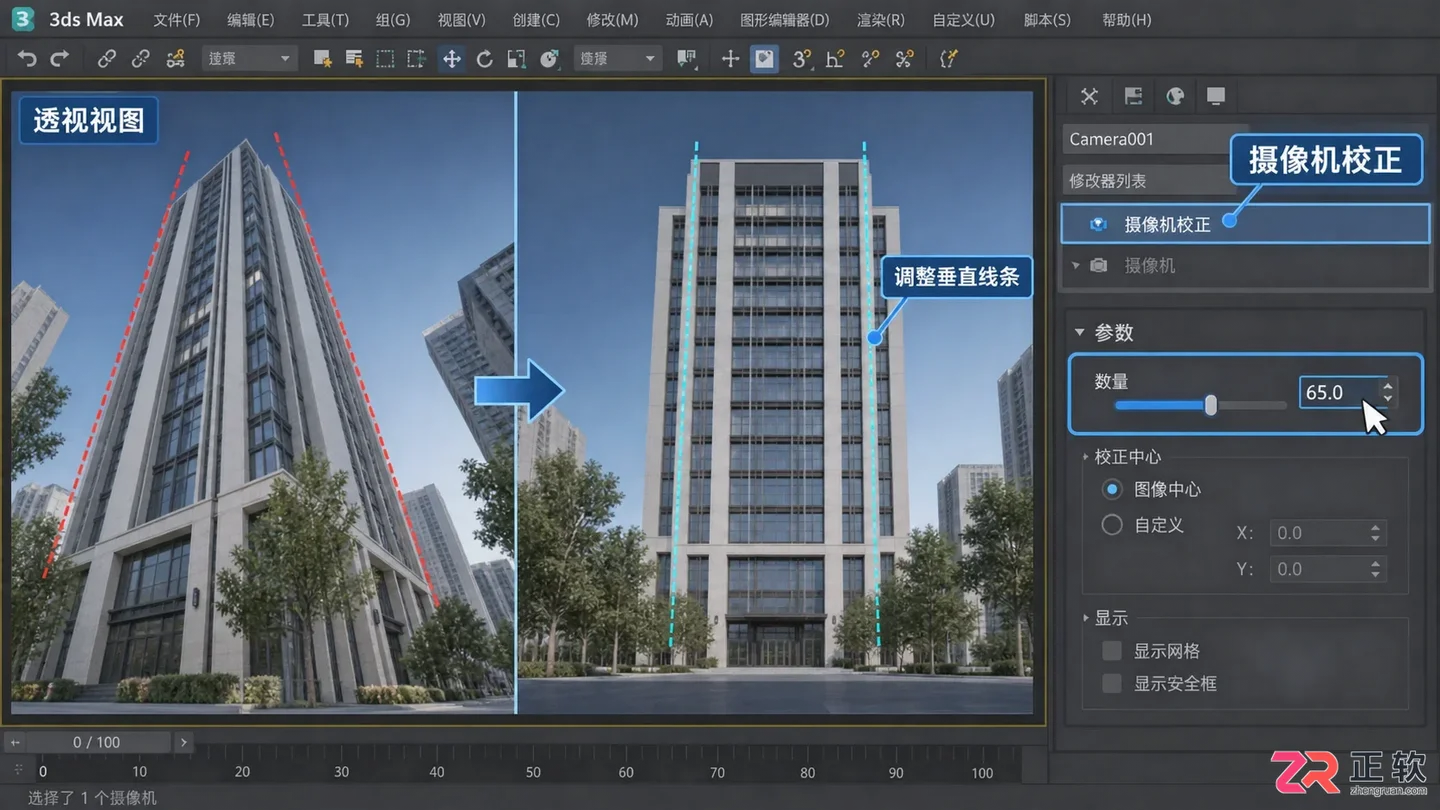Open the 文件(F) menu
Viewport: 1440px width, 810px height.
177,20
